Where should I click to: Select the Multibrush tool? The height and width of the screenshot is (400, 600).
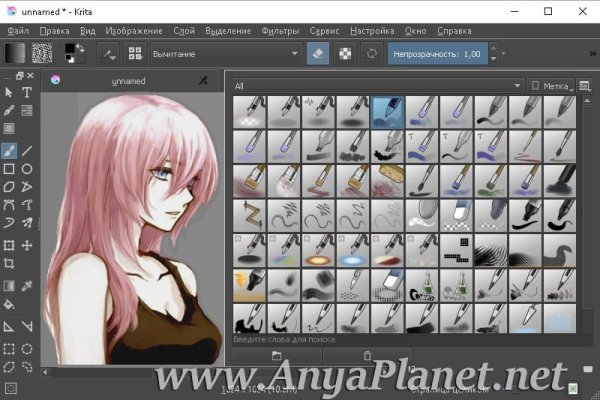pyautogui.click(x=27, y=223)
